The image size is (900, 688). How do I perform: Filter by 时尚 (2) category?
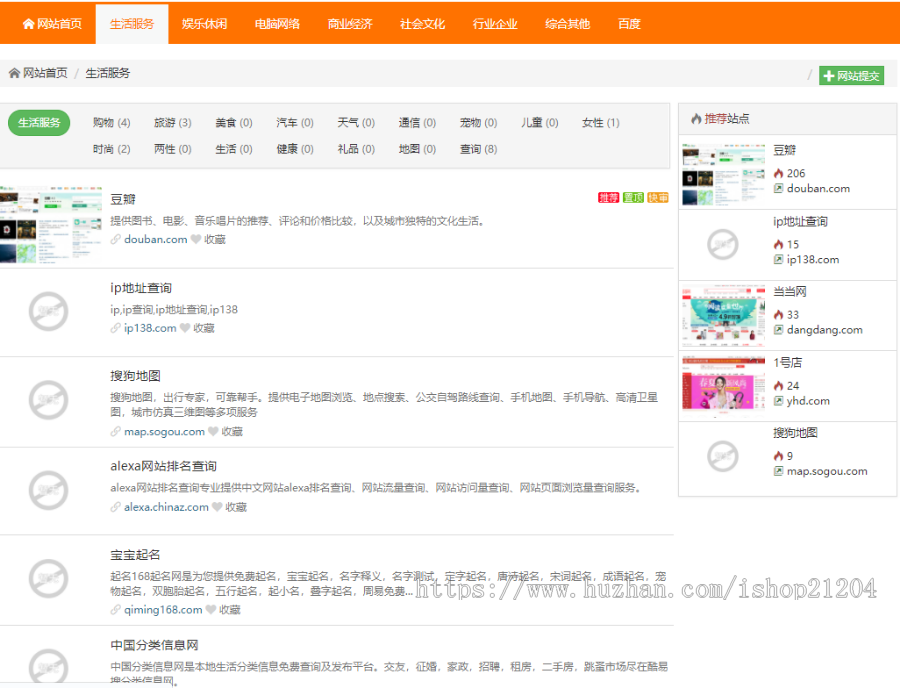pyautogui.click(x=111, y=149)
